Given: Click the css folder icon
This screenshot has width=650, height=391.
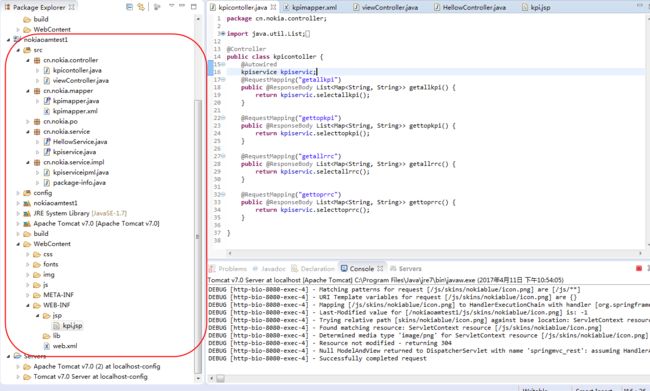Looking at the screenshot, I should click(x=37, y=254).
